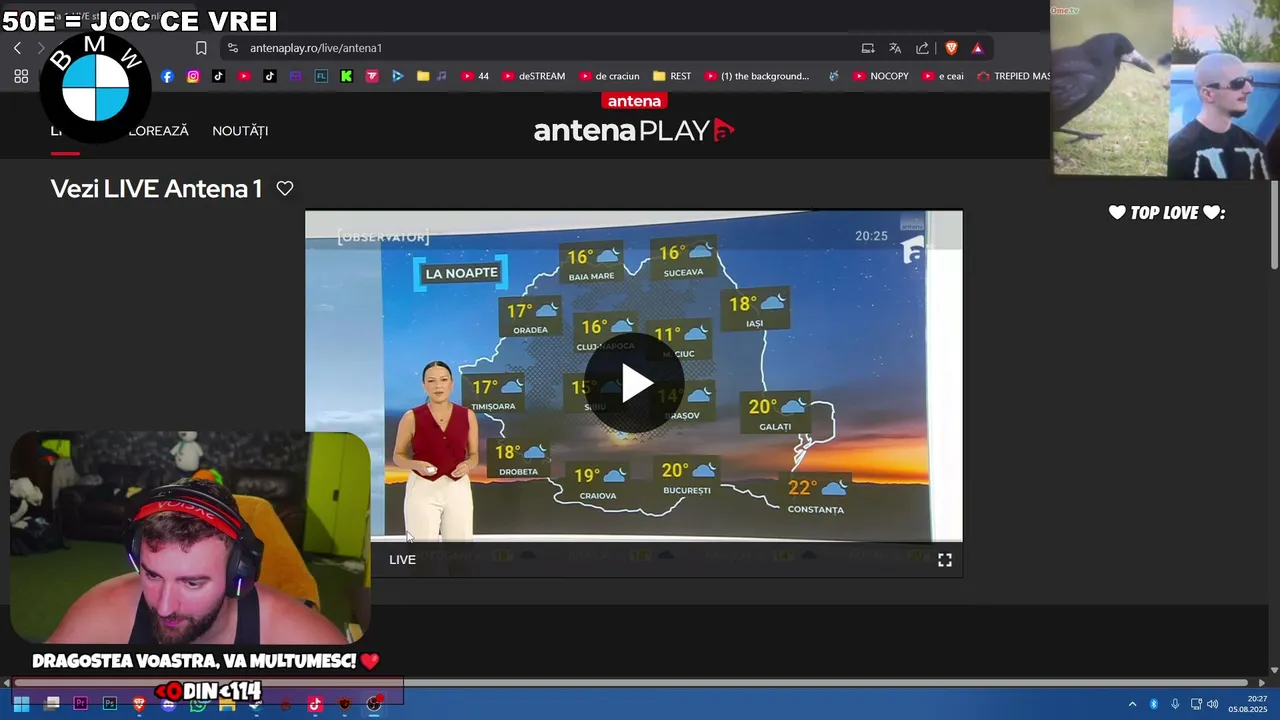
Task: Enter fullscreen on the video player
Action: tap(945, 560)
